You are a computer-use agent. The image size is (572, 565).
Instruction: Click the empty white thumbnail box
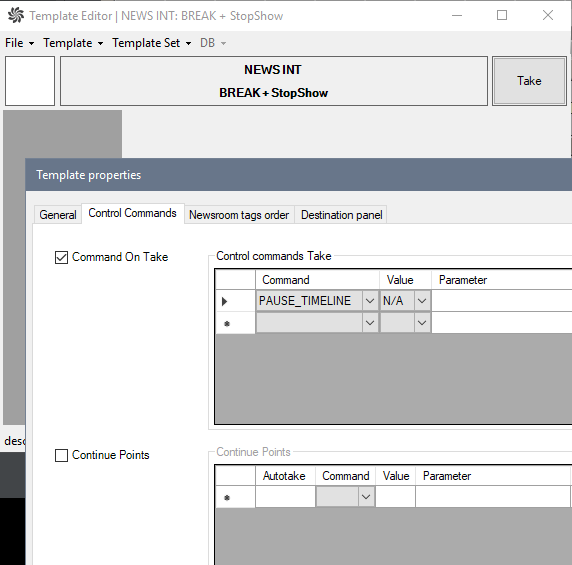[30, 81]
